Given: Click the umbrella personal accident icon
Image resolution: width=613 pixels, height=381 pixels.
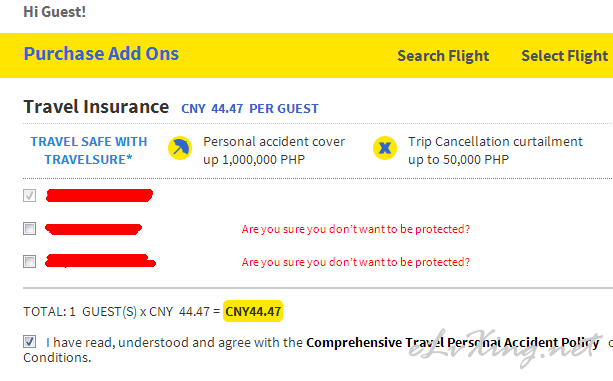Looking at the screenshot, I should click(x=180, y=148).
